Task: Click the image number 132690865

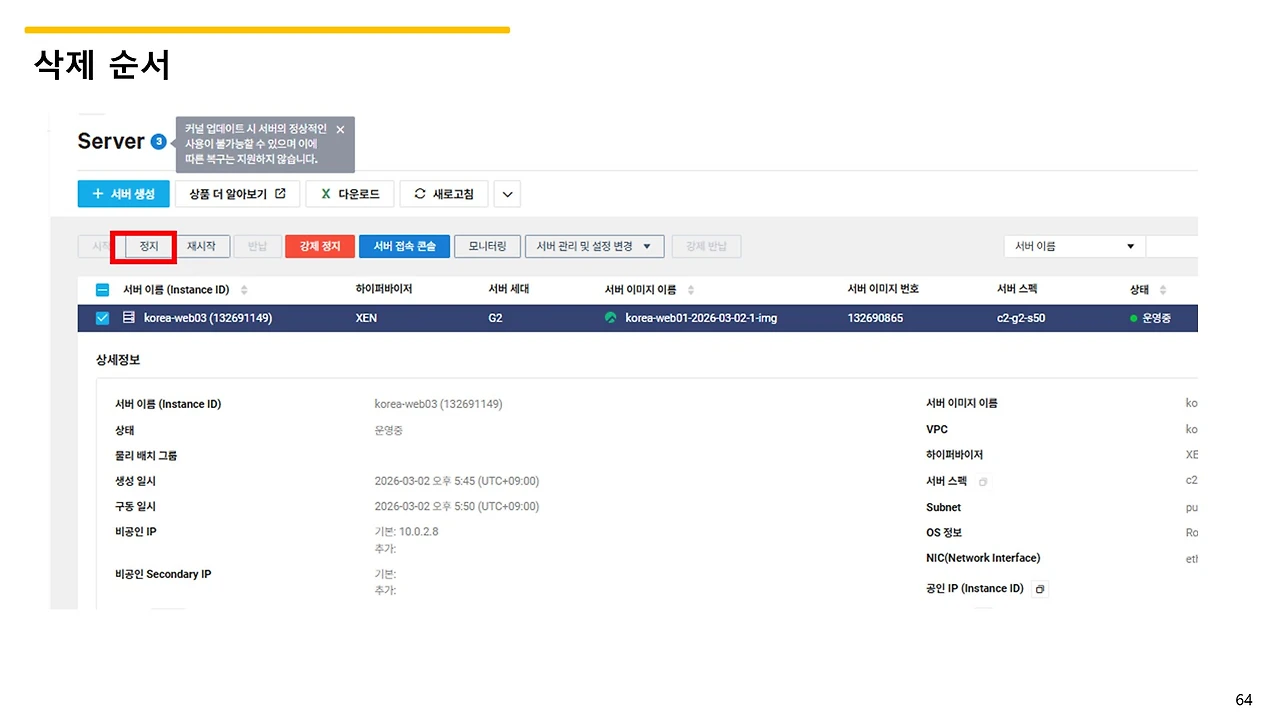Action: tap(875, 318)
